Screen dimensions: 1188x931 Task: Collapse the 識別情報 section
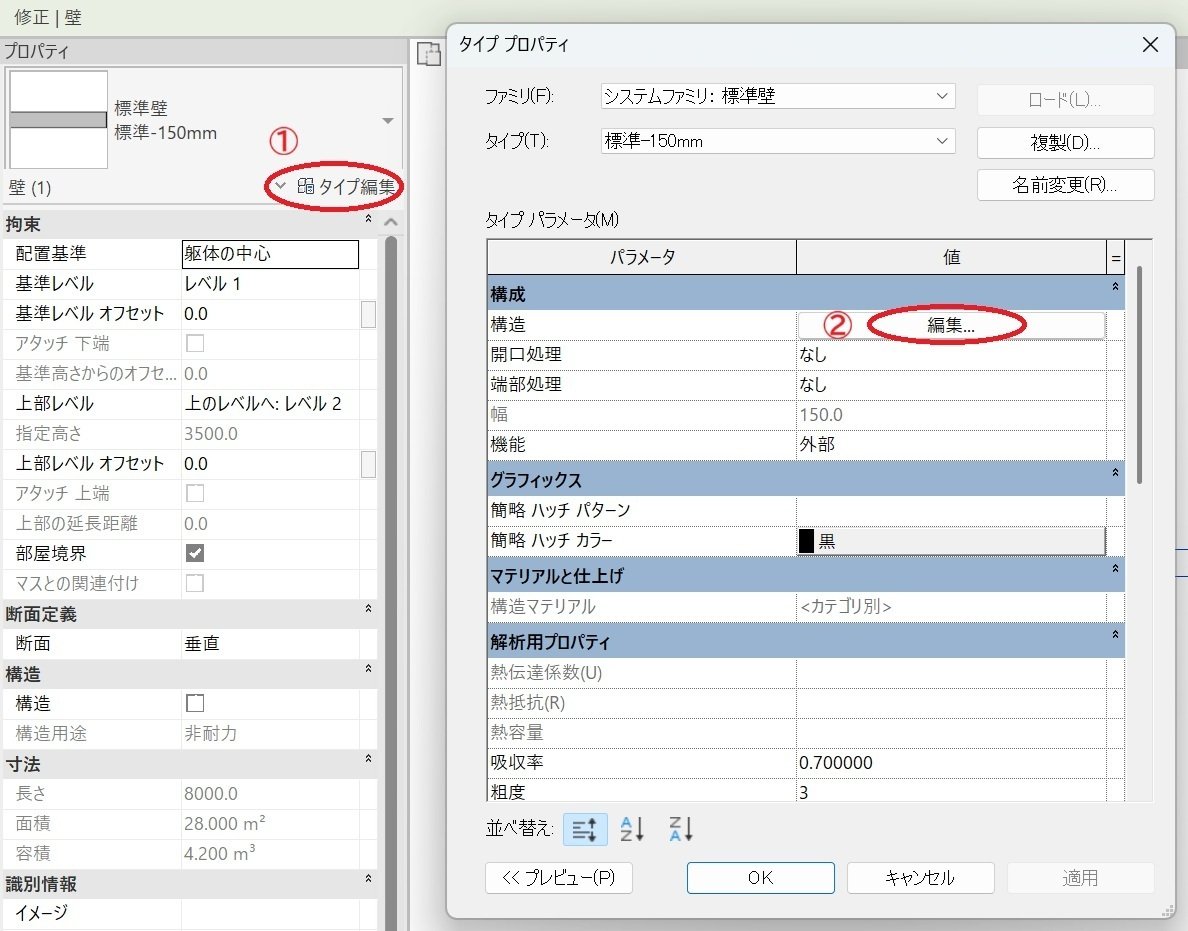pos(368,879)
